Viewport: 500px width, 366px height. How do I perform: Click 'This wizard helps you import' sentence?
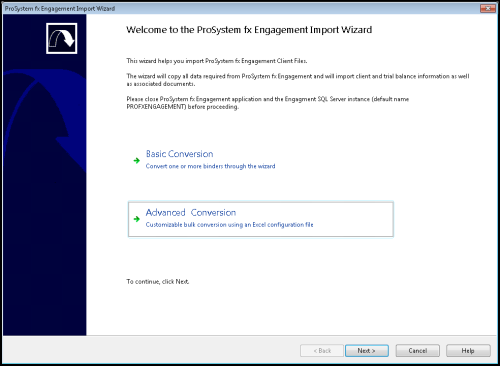point(217,61)
